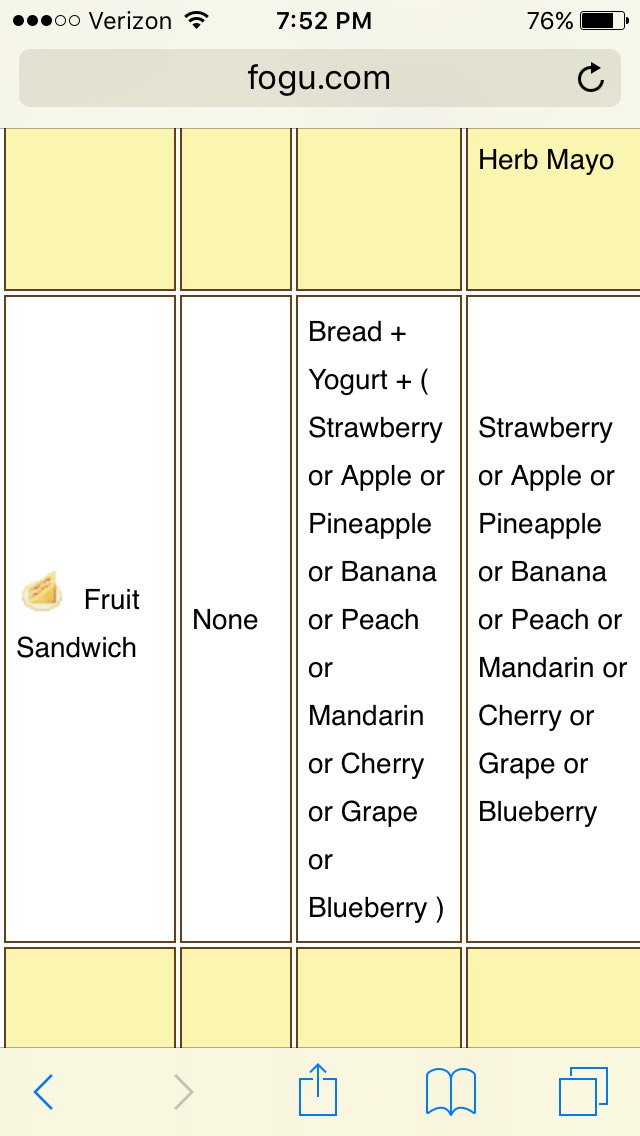This screenshot has width=640, height=1136.
Task: Tap the 7:52 PM clock display
Action: (x=324, y=18)
